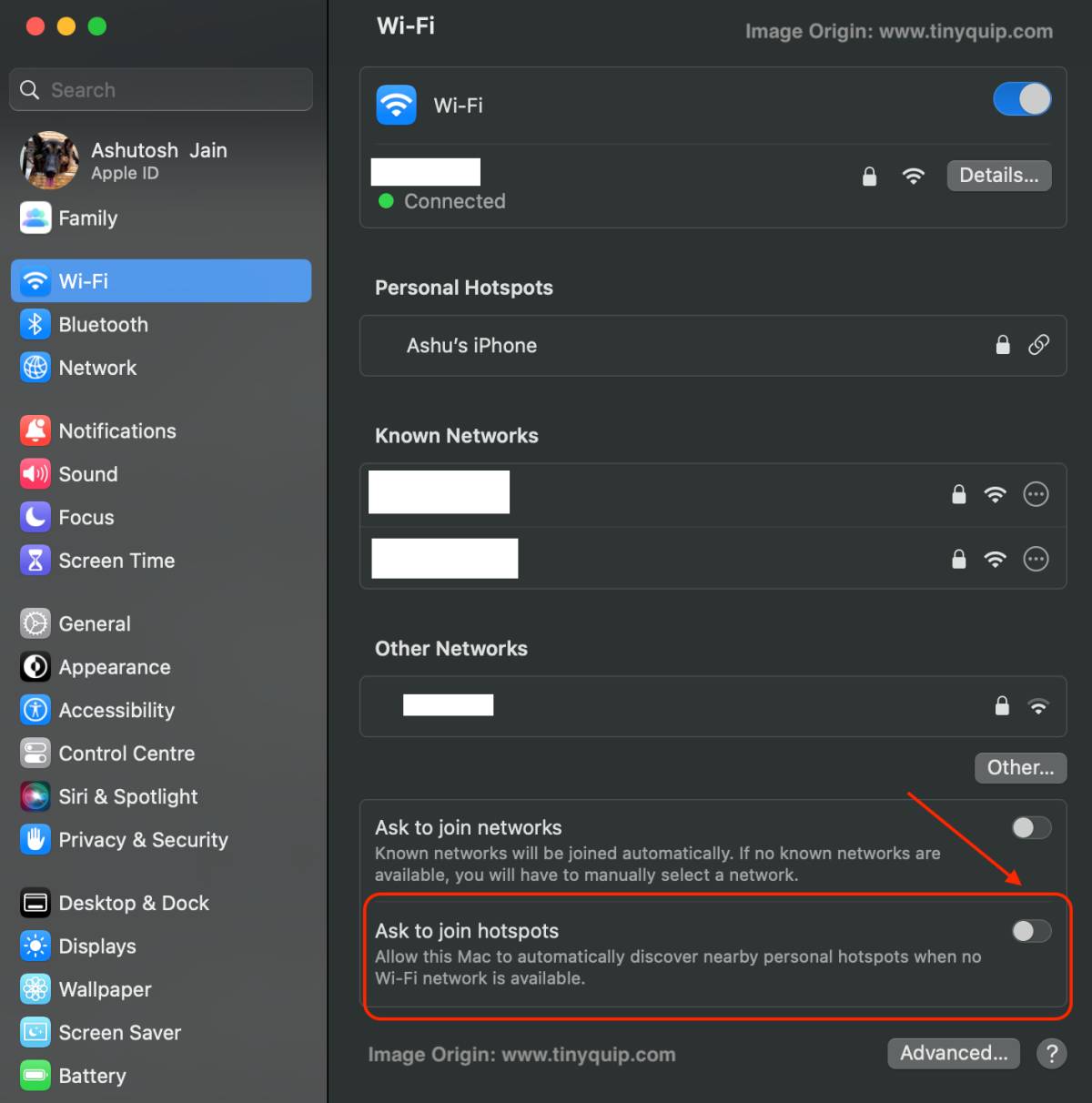1092x1103 pixels.
Task: Click the link icon beside Ashu's iPhone
Action: [x=1038, y=345]
